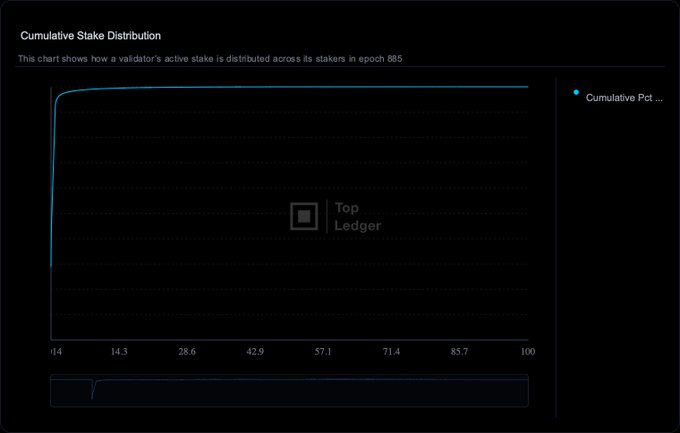Click the 28.6 x-axis label
Image resolution: width=680 pixels, height=433 pixels.
click(x=187, y=353)
